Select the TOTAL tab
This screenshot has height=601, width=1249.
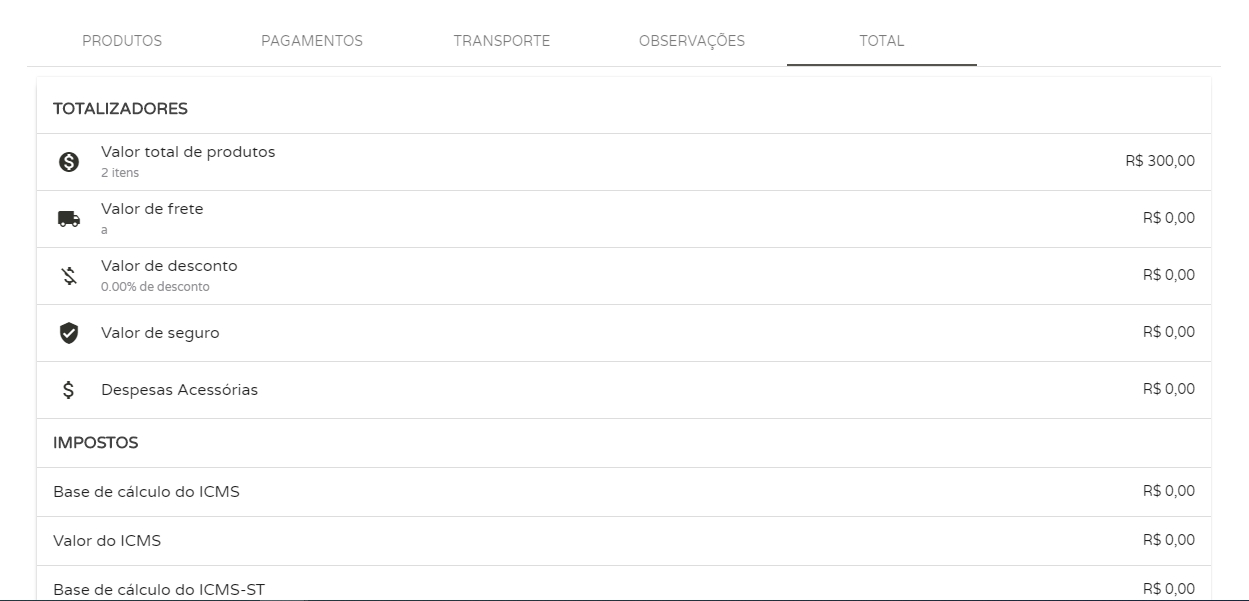point(881,41)
